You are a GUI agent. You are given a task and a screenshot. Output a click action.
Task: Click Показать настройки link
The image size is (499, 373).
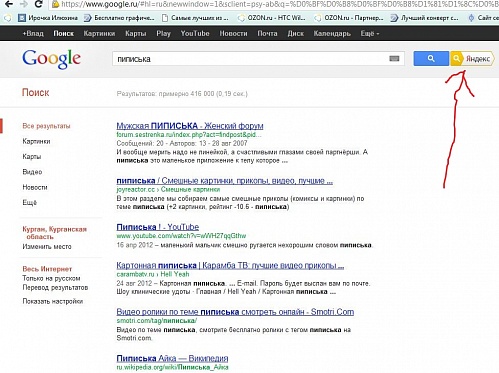(x=53, y=301)
